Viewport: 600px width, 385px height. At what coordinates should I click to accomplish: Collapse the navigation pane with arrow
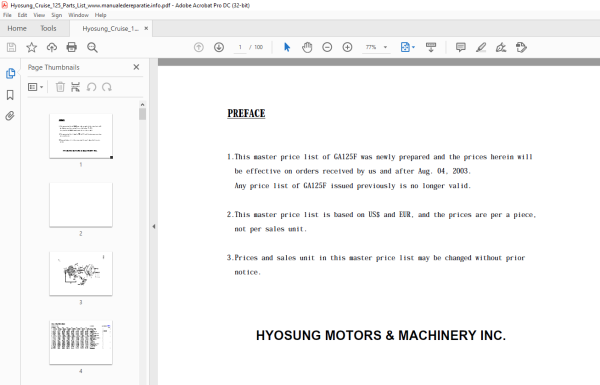coord(154,227)
